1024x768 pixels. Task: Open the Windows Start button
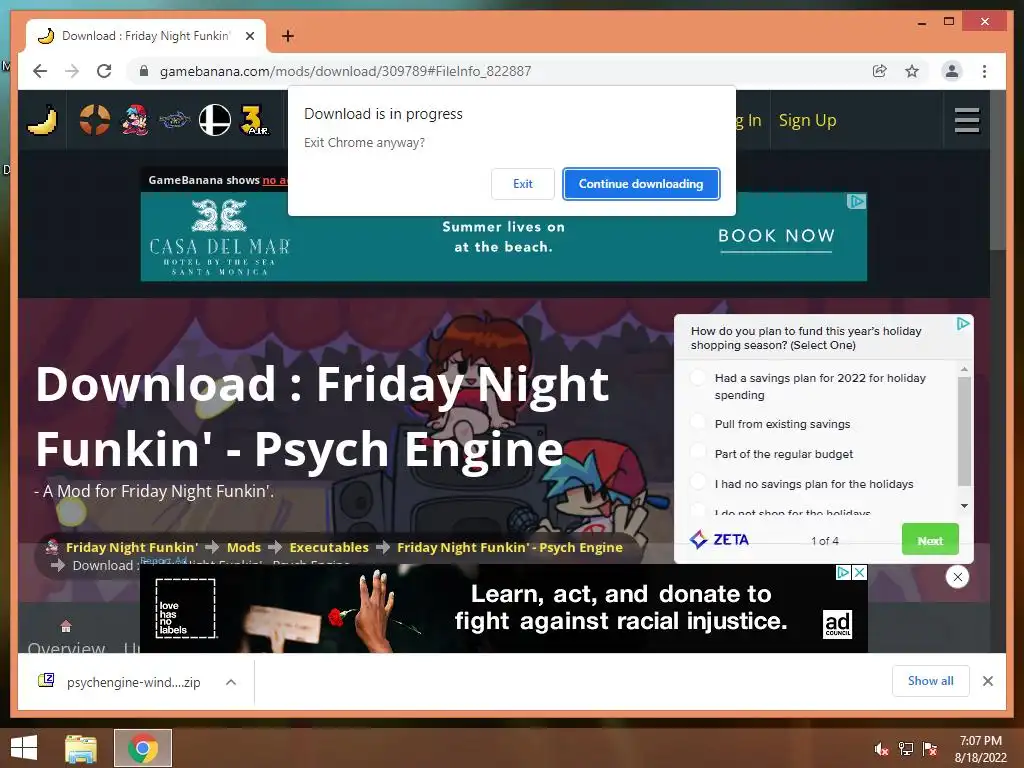[24, 748]
